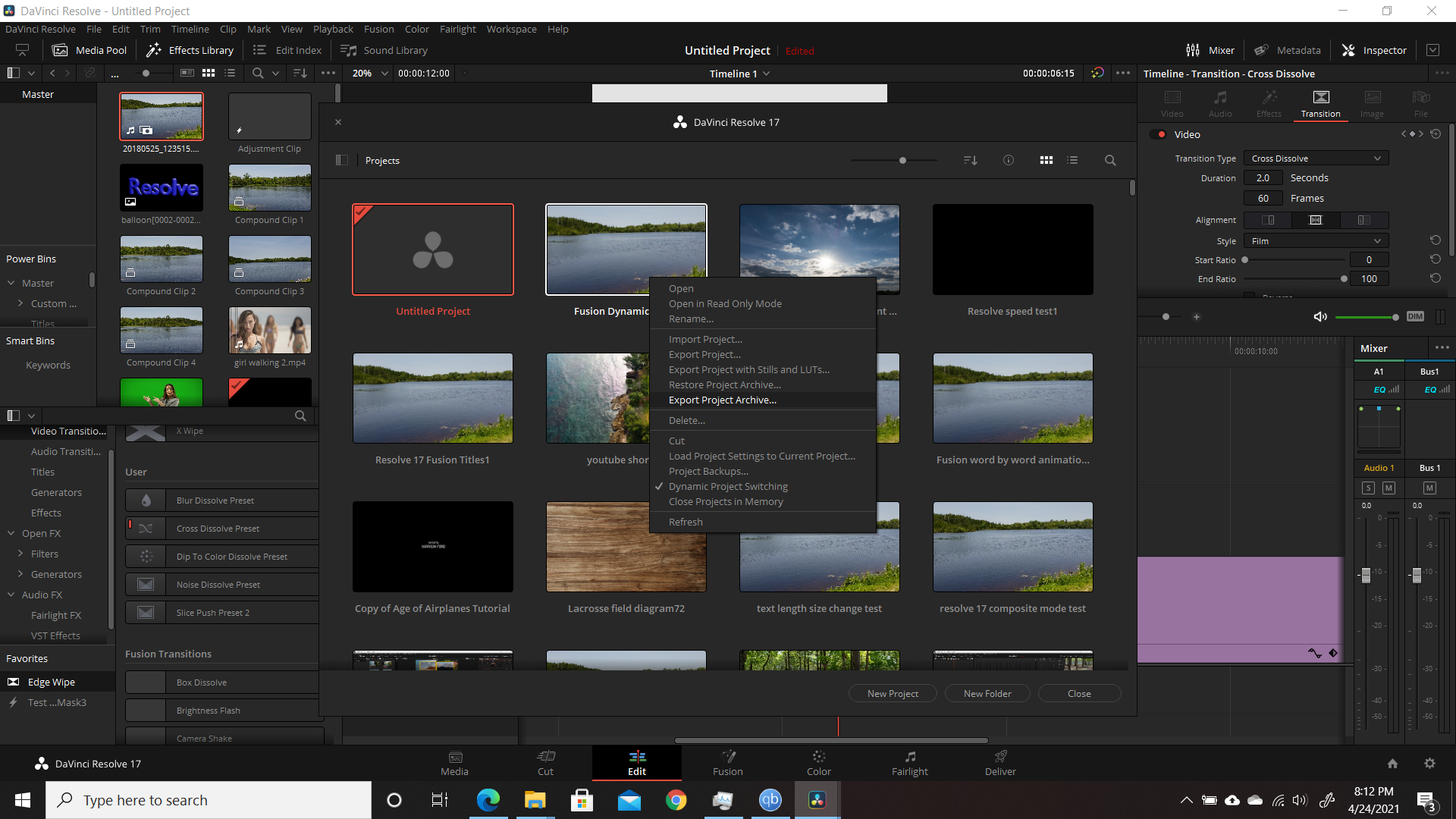Viewport: 1456px width, 819px height.
Task: Go to the Cut page
Action: pos(546,763)
